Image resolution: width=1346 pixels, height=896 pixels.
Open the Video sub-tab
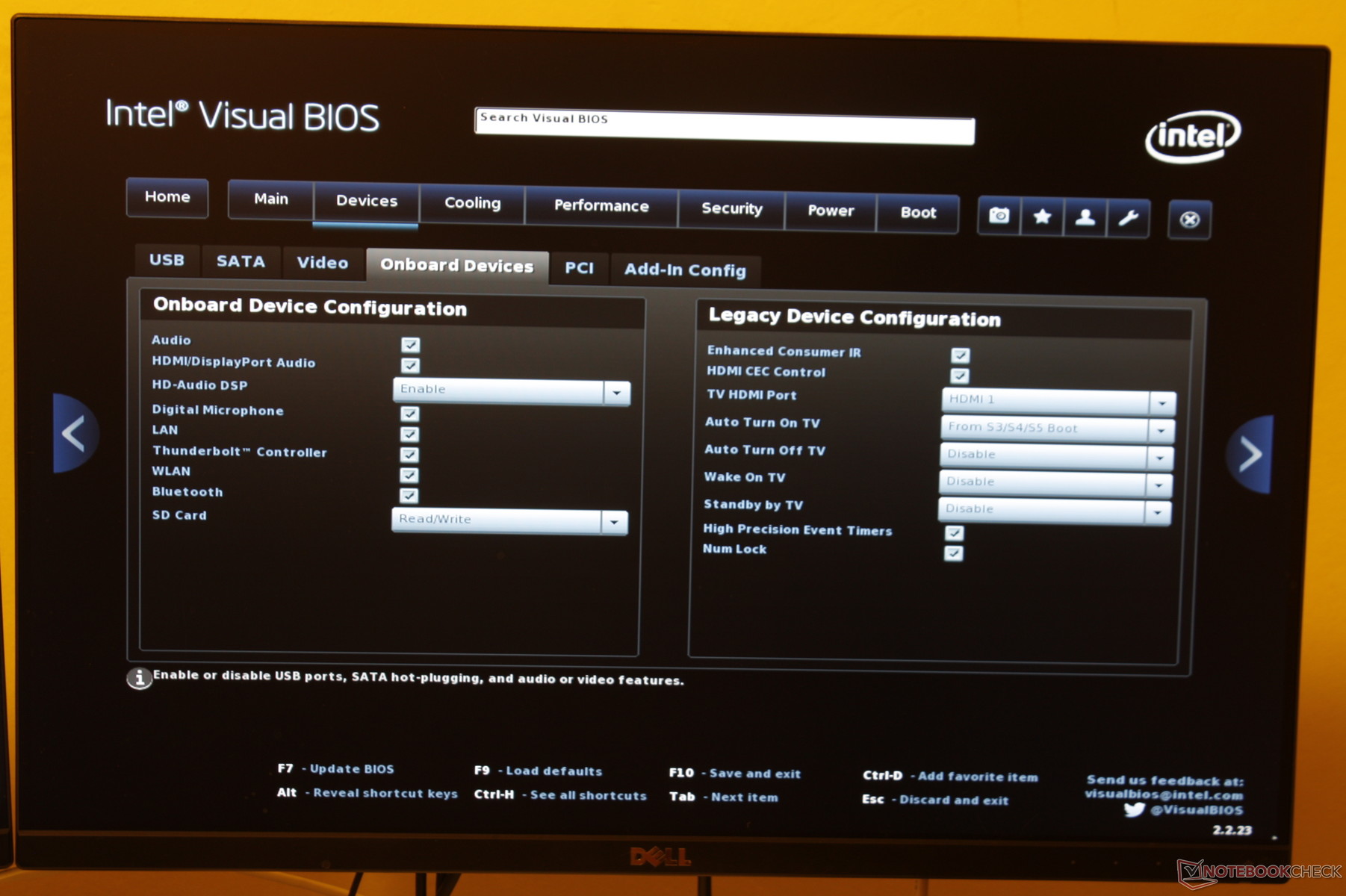click(322, 264)
